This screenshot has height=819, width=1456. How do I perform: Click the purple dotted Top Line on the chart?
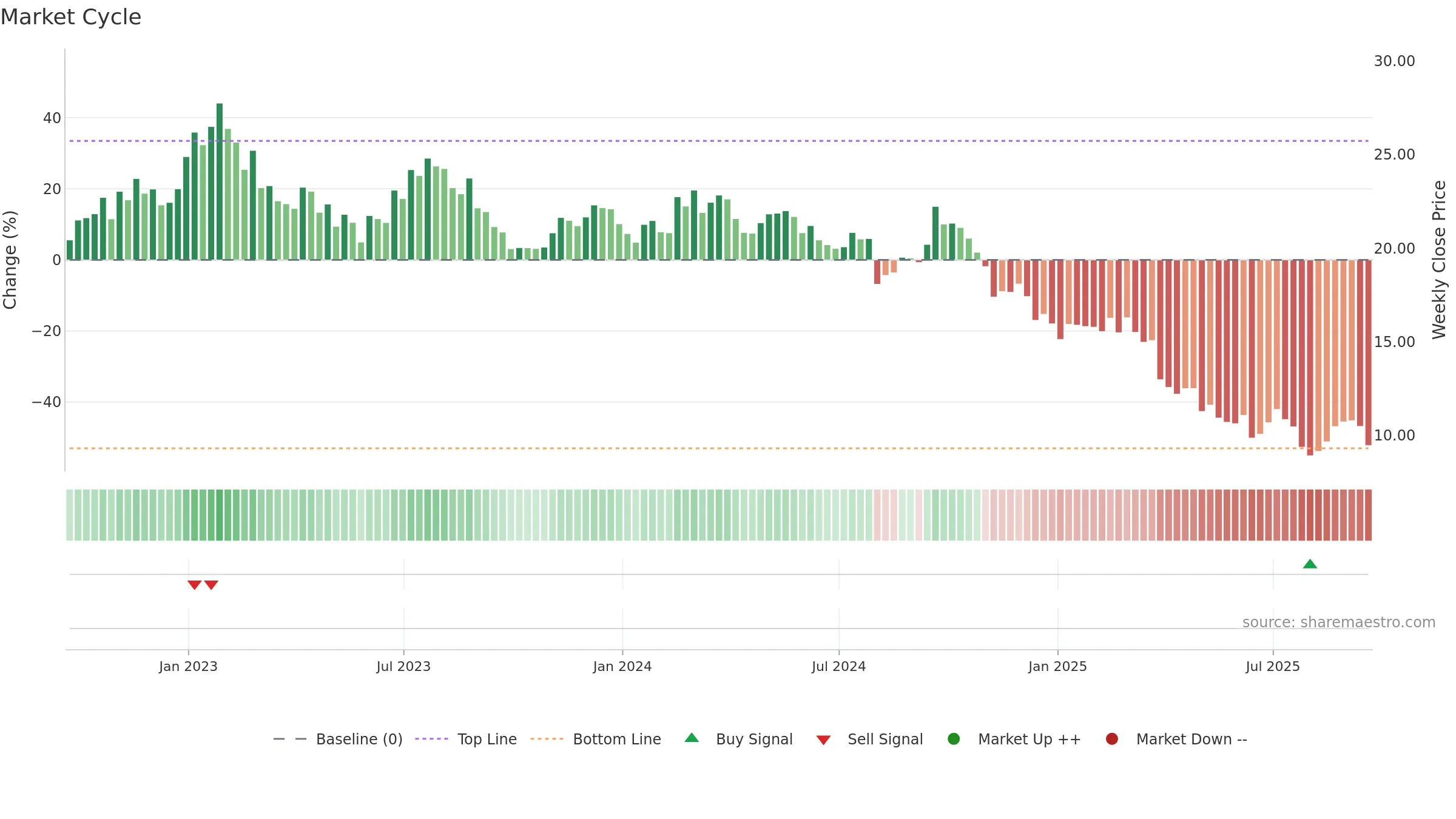(719, 141)
